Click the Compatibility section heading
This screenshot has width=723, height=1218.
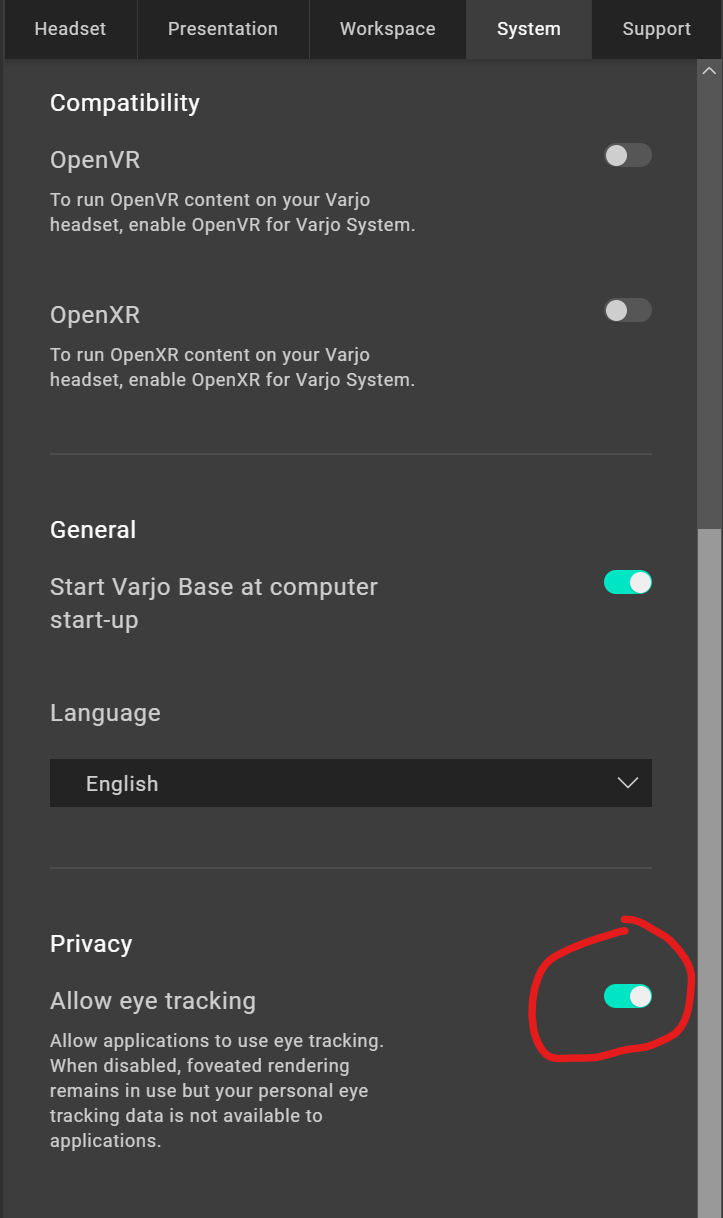(125, 103)
